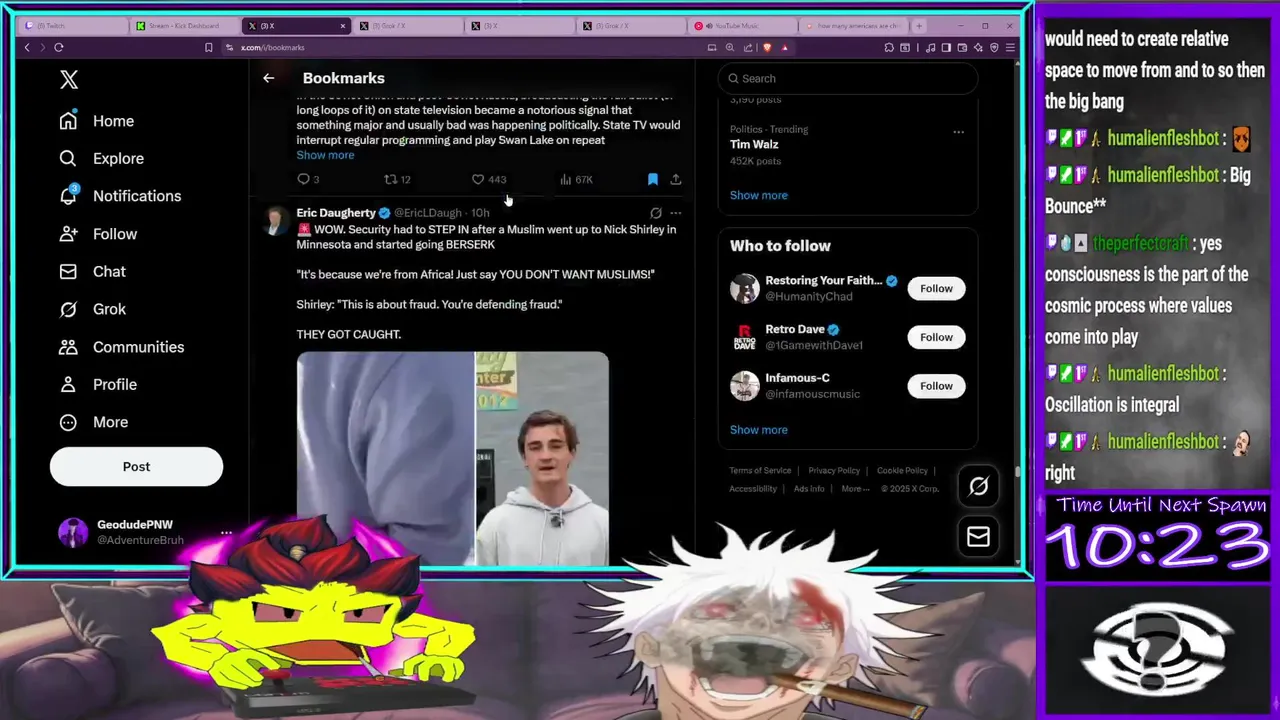Viewport: 1280px width, 720px height.
Task: Open browser hamburger menu
Action: [1011, 47]
